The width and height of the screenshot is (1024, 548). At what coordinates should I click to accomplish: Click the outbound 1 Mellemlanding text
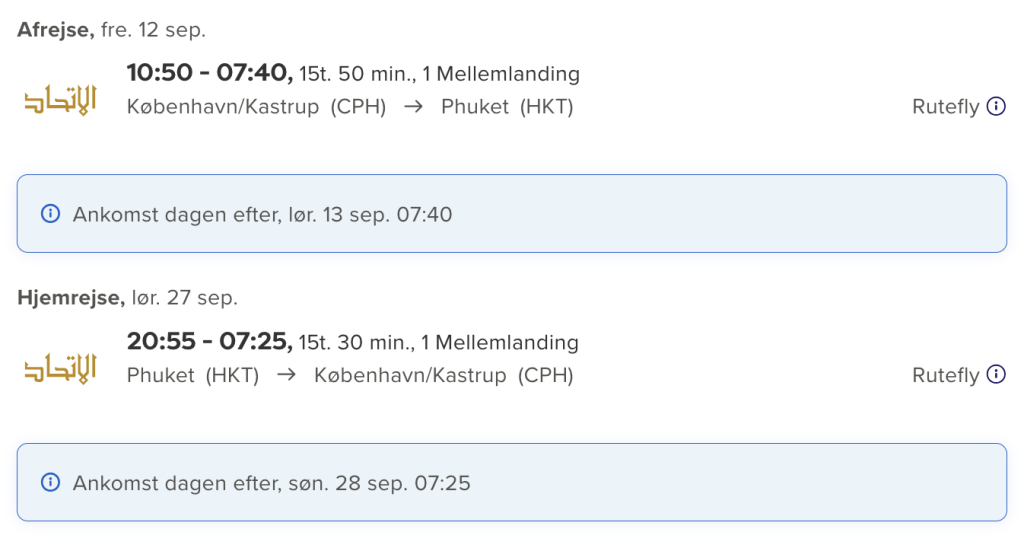[501, 74]
